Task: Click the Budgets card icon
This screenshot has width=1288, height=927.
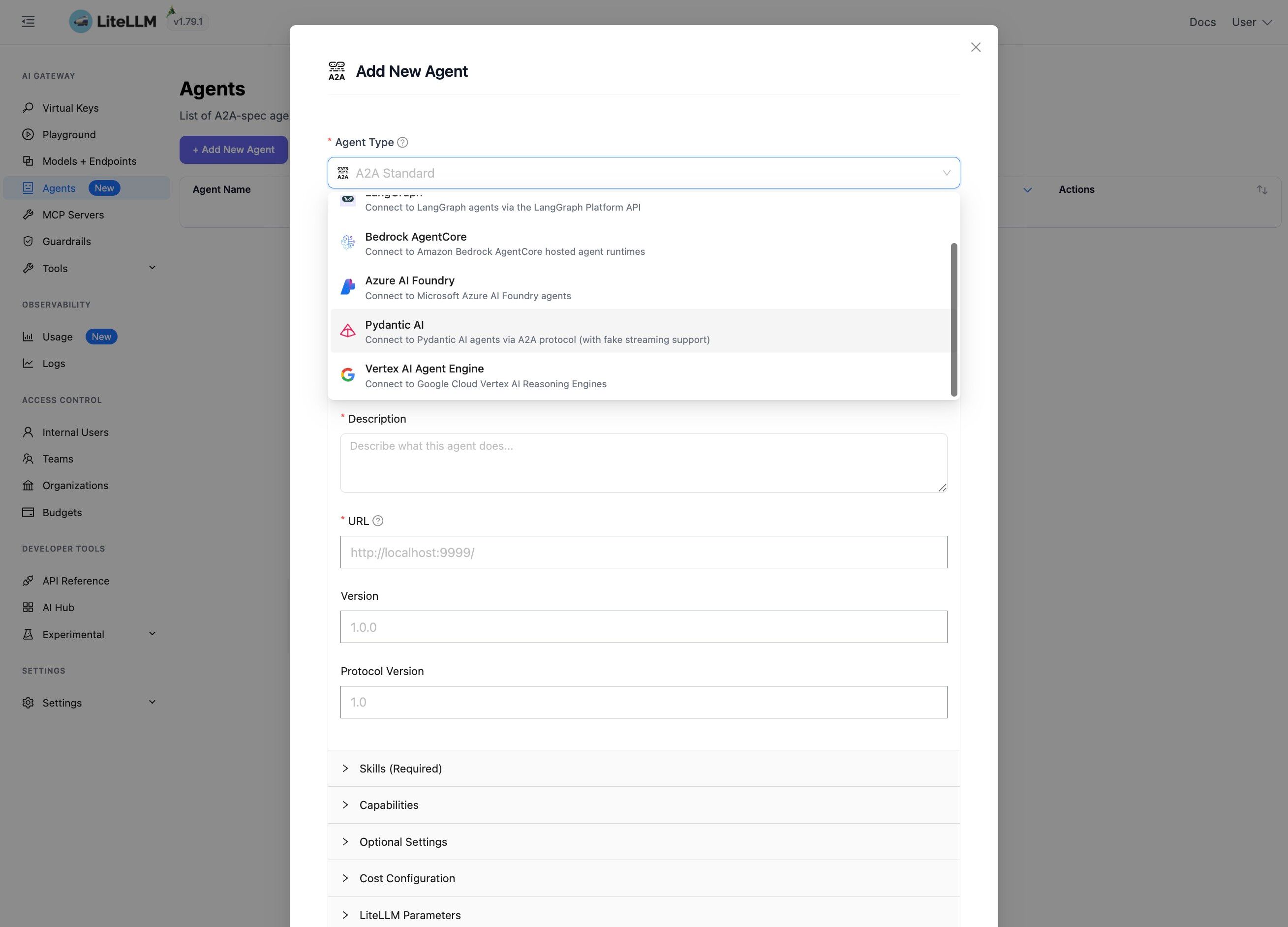Action: pyautogui.click(x=28, y=512)
